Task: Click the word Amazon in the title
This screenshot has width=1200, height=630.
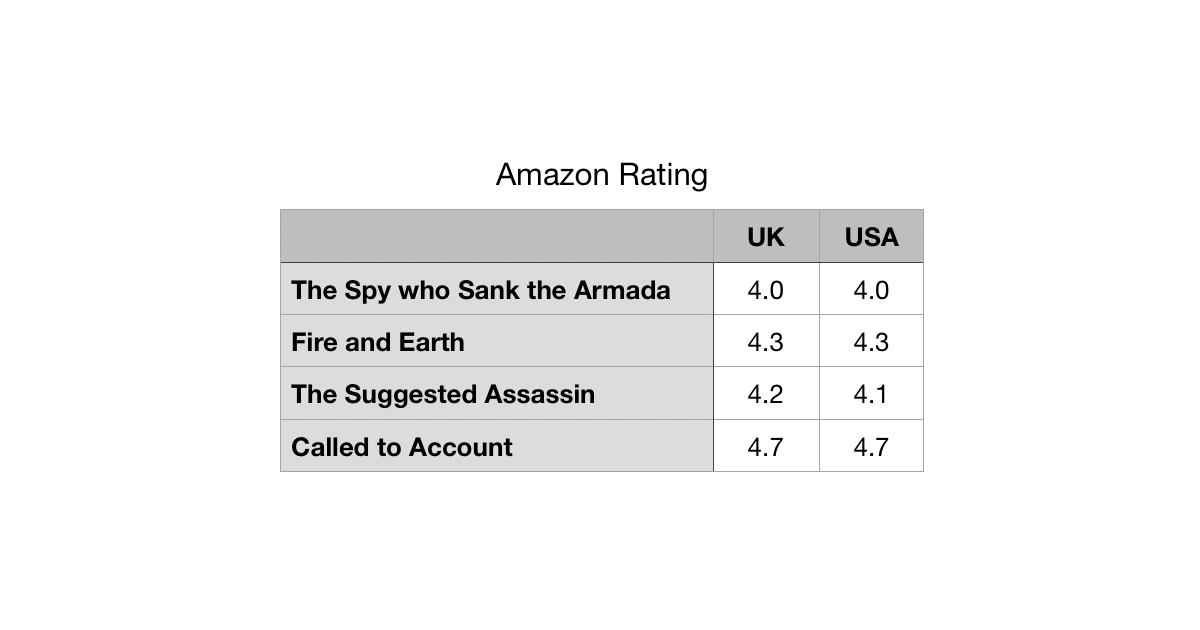Action: point(549,175)
